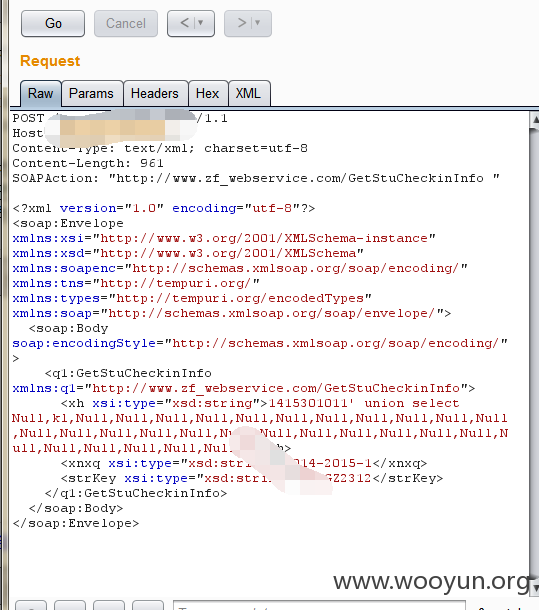539x610 pixels.
Task: Switch to the Params tab
Action: pyautogui.click(x=91, y=93)
